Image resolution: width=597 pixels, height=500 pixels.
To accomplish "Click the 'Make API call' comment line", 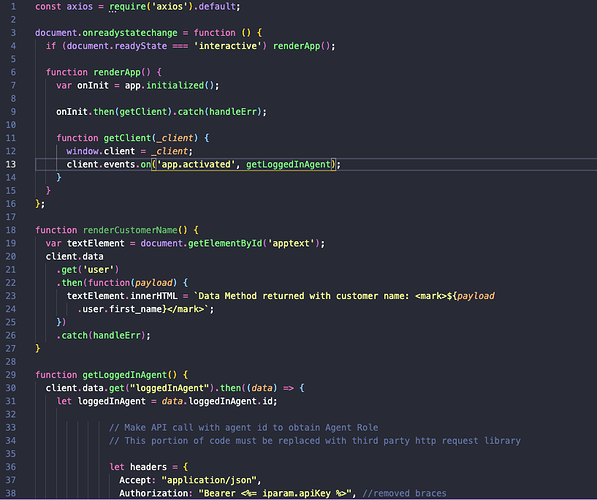I will 244,428.
